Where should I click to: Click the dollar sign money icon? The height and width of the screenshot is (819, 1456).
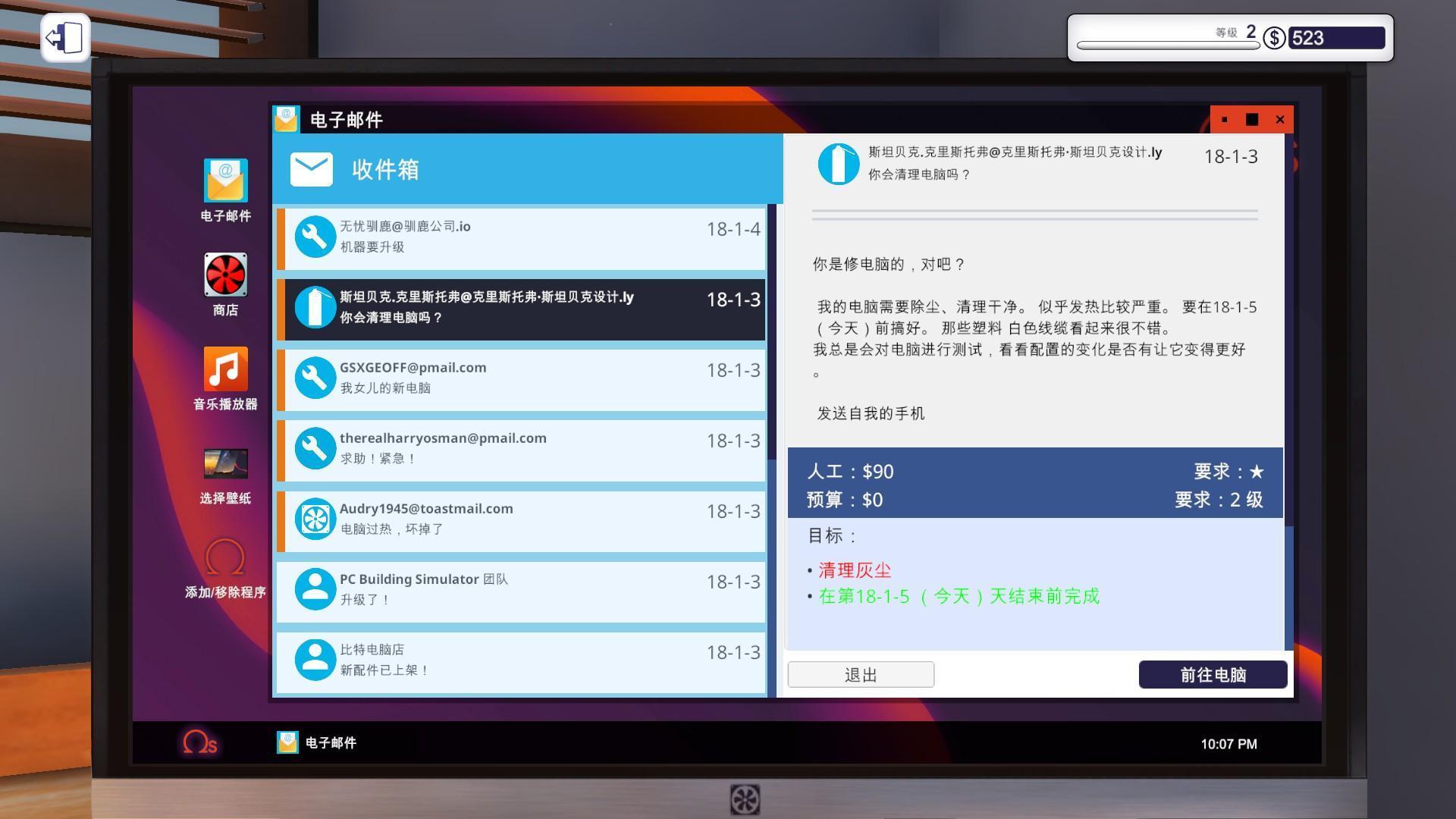[1274, 38]
